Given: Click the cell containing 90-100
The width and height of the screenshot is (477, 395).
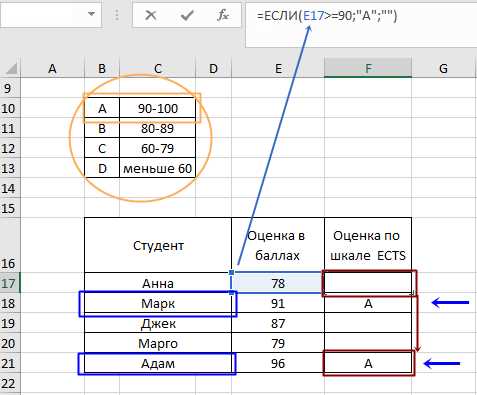Looking at the screenshot, I should [158, 108].
